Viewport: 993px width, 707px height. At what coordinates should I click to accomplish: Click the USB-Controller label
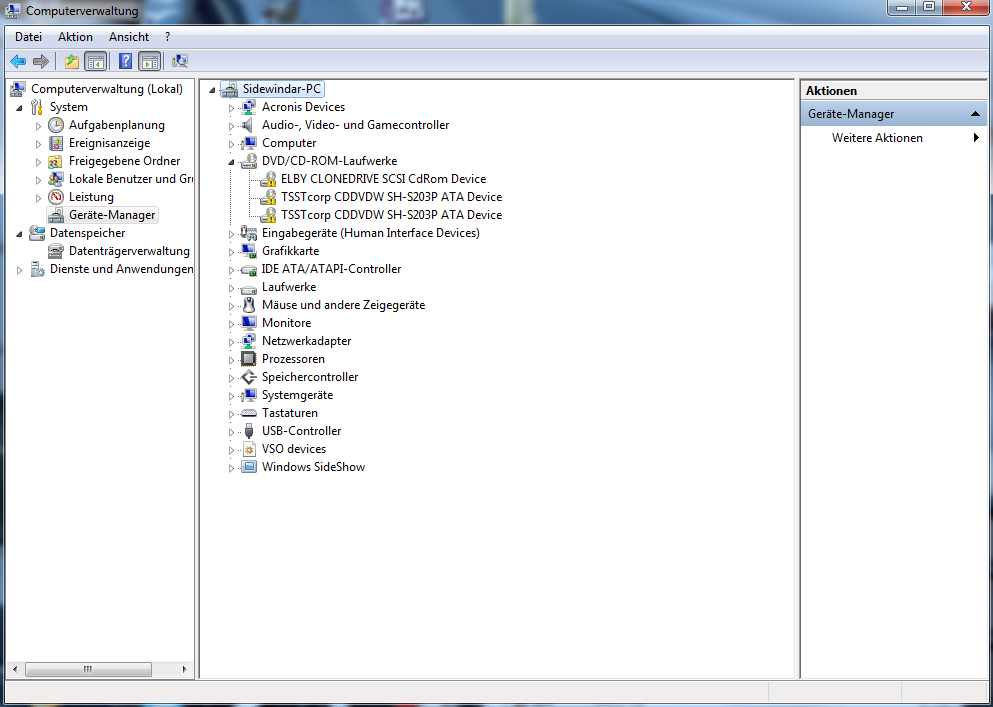pyautogui.click(x=301, y=431)
